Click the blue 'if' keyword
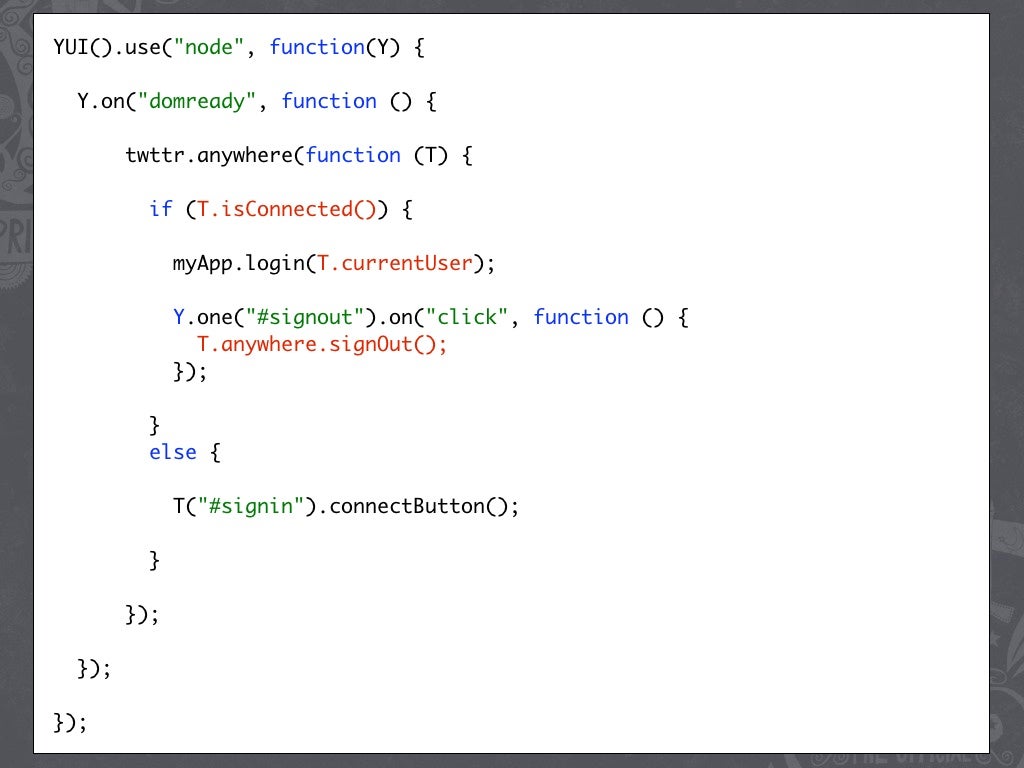The width and height of the screenshot is (1024, 768). coord(161,209)
